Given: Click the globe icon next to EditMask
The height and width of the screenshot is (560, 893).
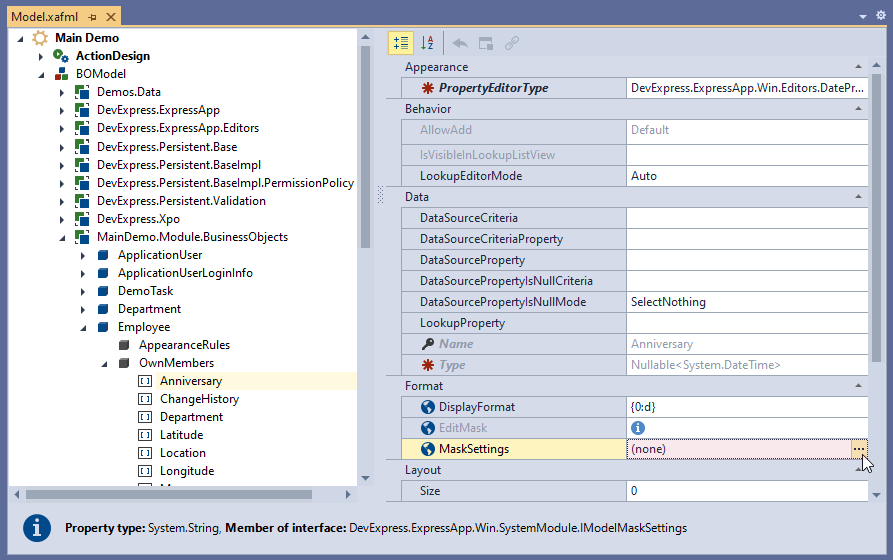Looking at the screenshot, I should point(428,428).
